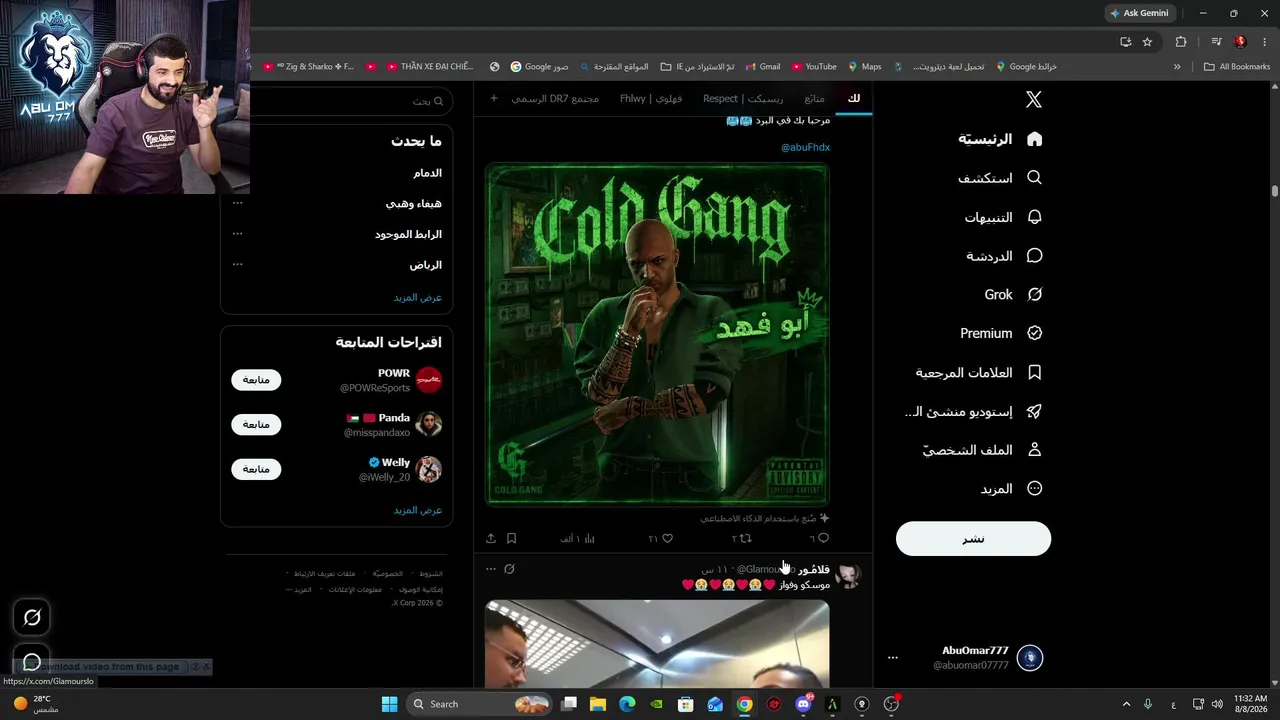
Task: Open التنبيهات notifications
Action: click(1003, 217)
